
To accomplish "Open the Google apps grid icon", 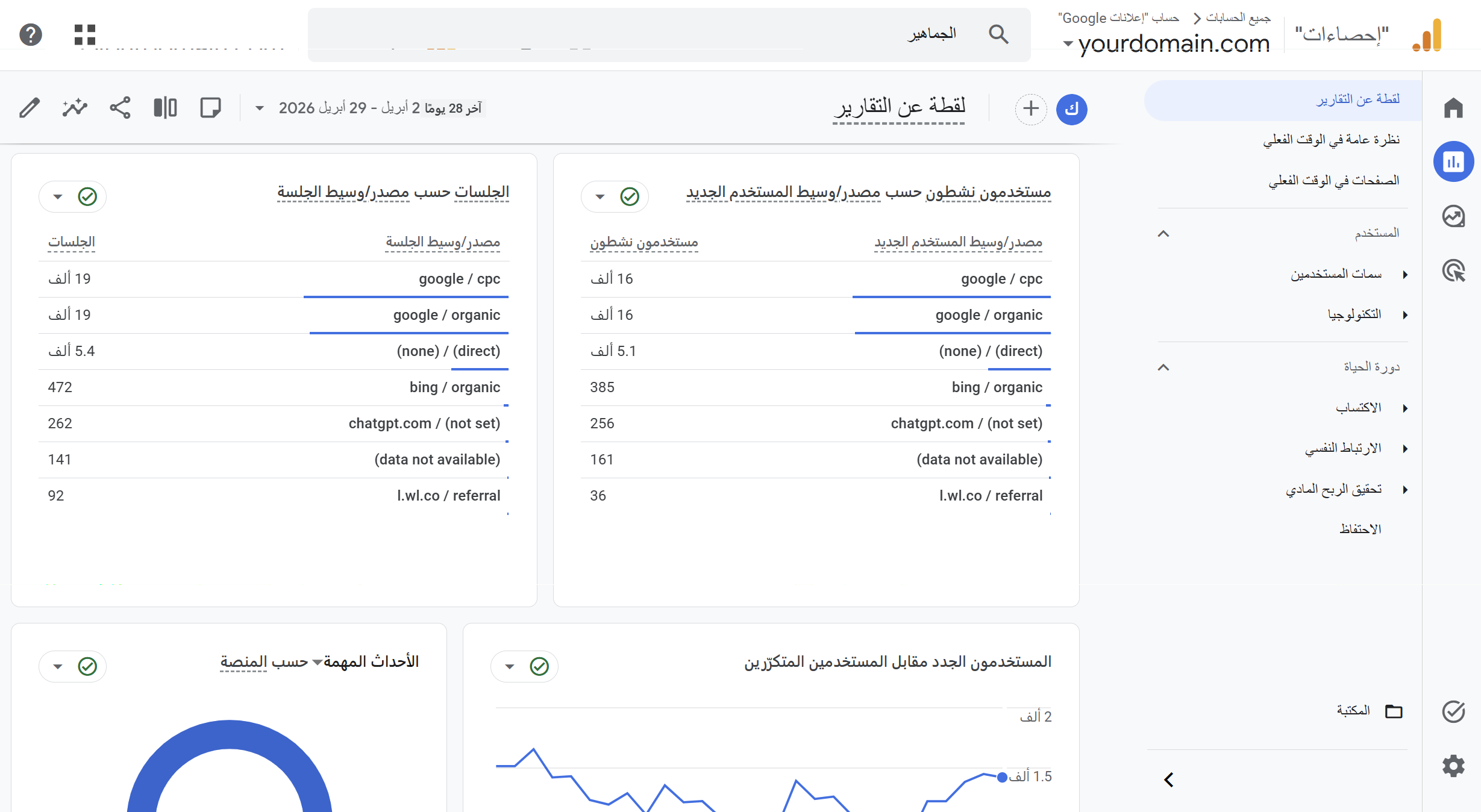I will pos(85,34).
